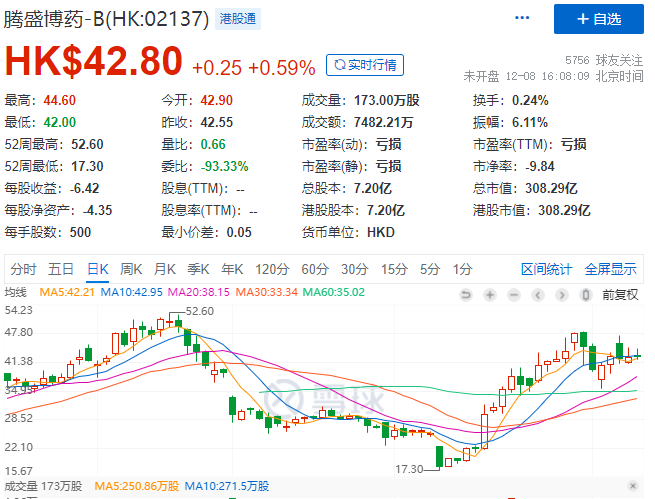Select the 周K weekly candlestick tab
The width and height of the screenshot is (655, 499).
tap(131, 269)
